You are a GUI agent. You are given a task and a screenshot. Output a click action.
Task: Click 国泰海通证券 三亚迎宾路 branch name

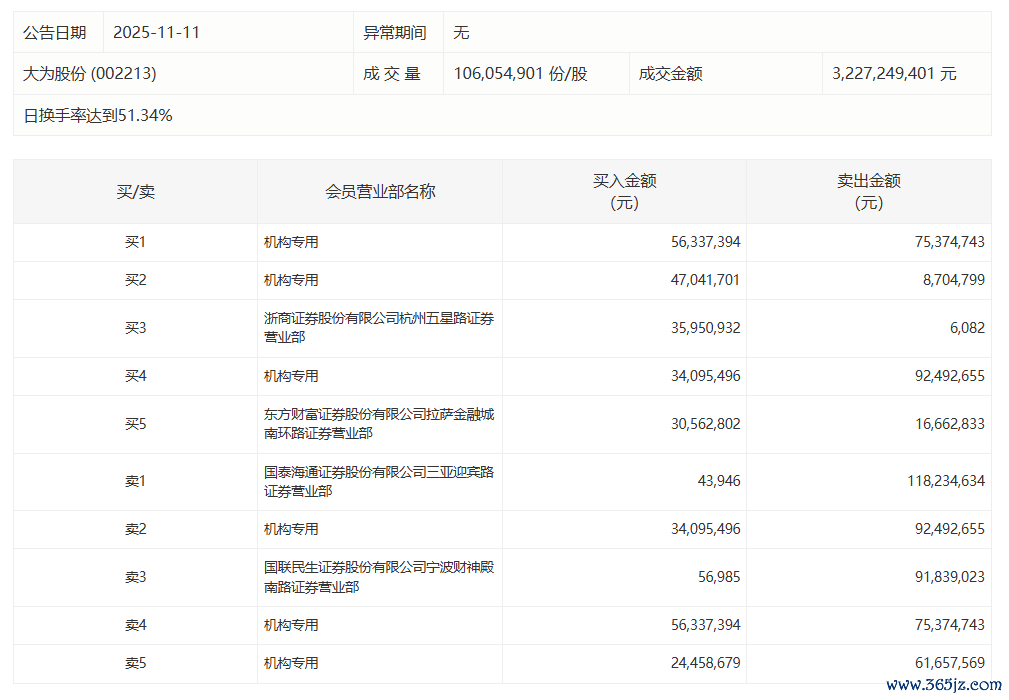pos(379,482)
